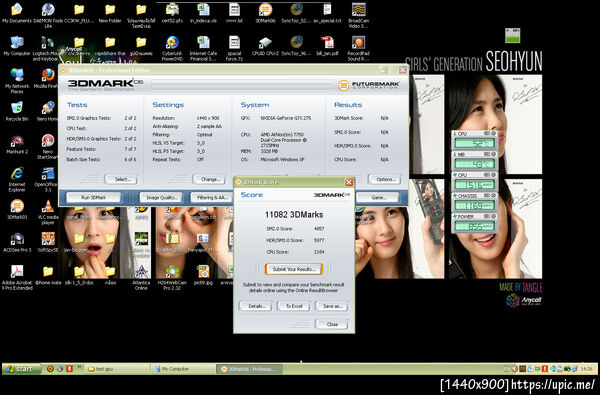The width and height of the screenshot is (600, 395).
Task: Click the CPU temperature gadget readout
Action: click(x=474, y=144)
